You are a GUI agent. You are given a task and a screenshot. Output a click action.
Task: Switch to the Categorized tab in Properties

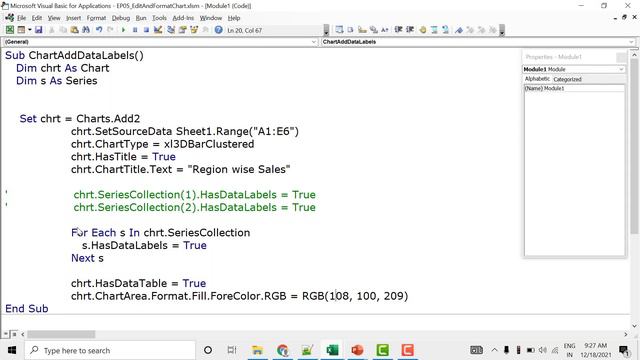coord(567,79)
